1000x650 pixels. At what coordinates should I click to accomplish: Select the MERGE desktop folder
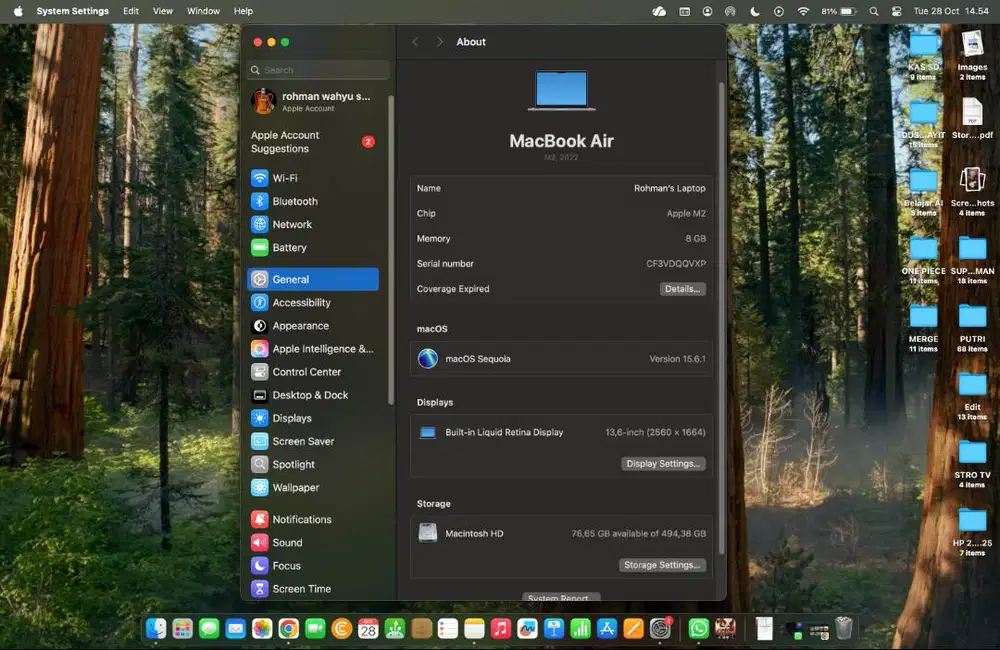tap(923, 327)
